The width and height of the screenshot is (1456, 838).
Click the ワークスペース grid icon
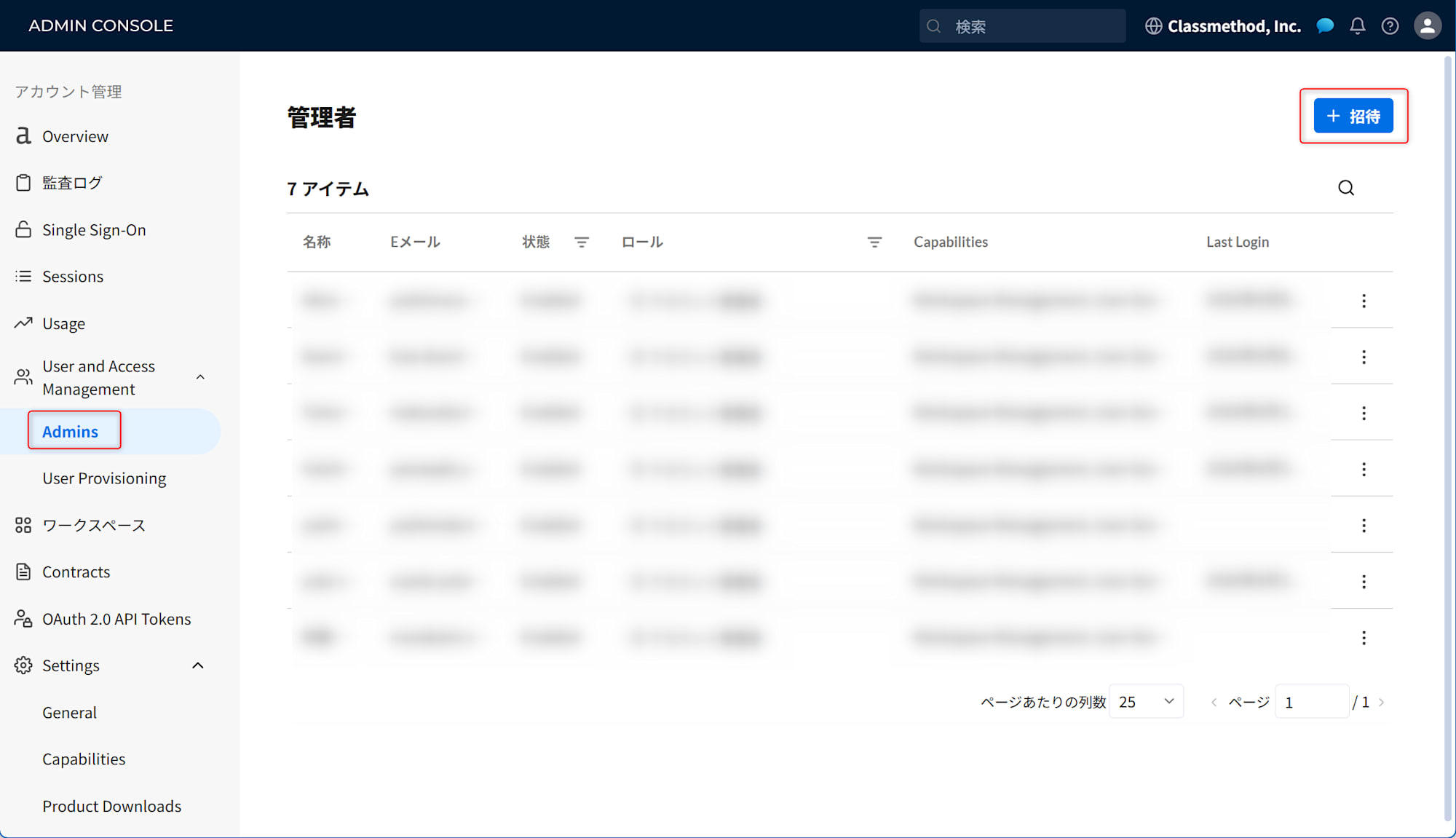coord(23,525)
